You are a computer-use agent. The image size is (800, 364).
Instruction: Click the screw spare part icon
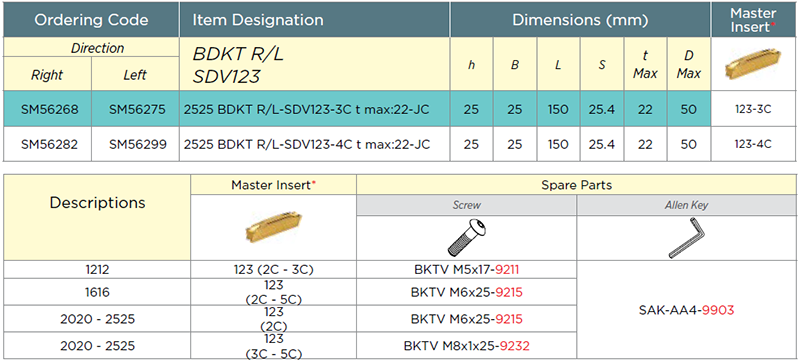click(466, 238)
